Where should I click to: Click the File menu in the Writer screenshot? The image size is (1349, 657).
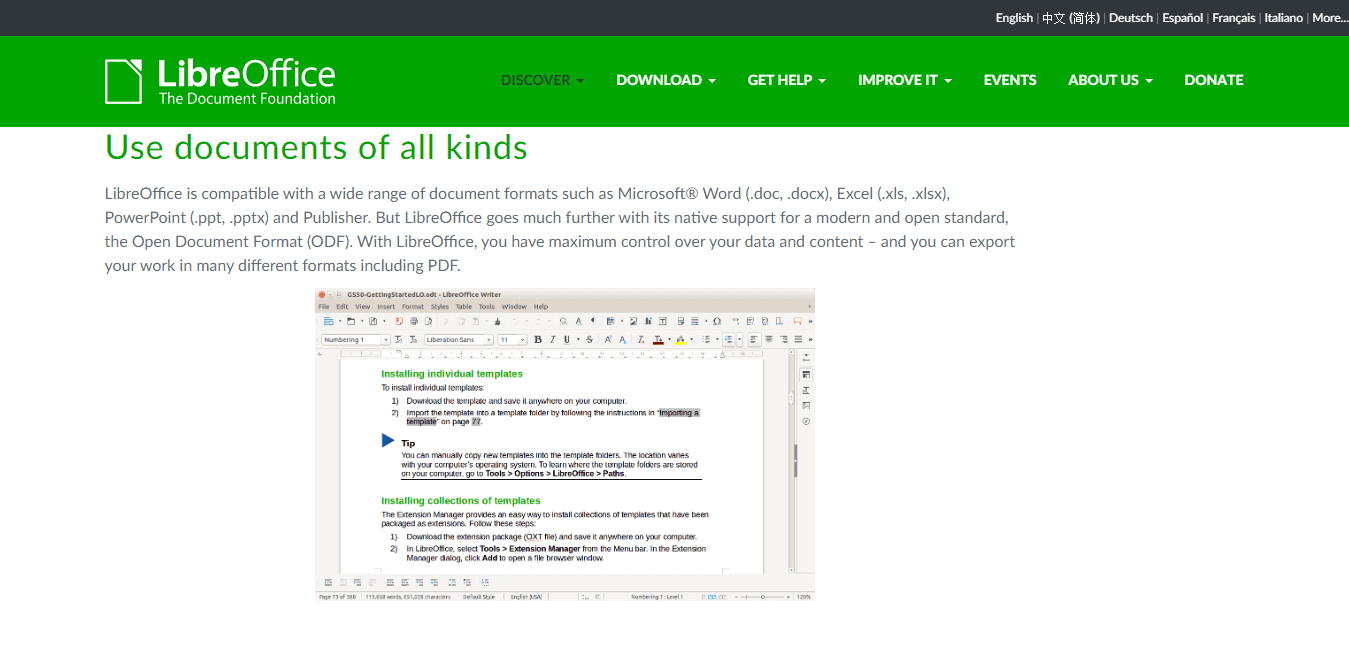324,306
